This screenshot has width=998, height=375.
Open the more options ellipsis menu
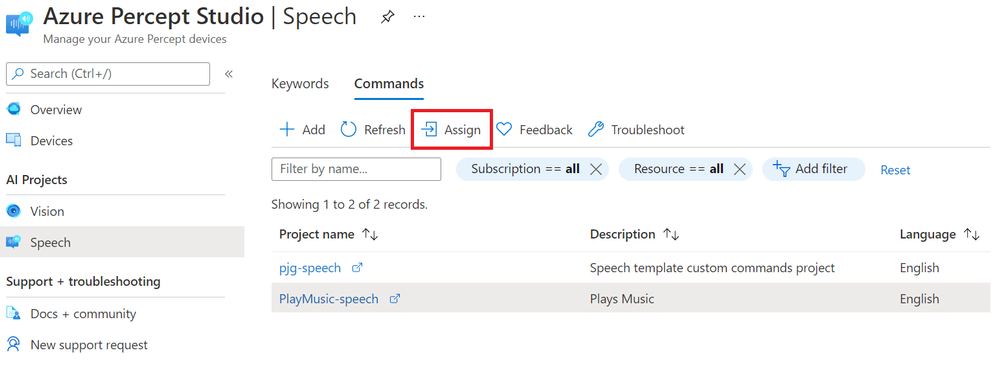coord(419,17)
